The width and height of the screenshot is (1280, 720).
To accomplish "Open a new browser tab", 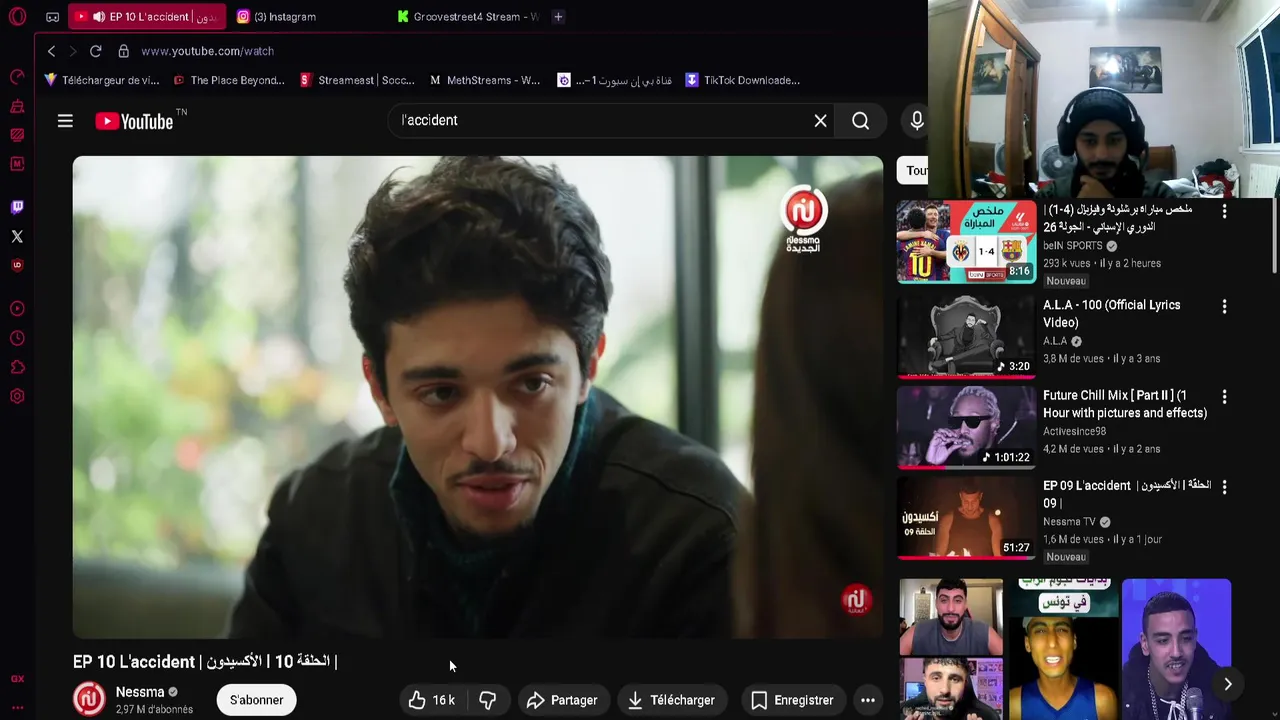I will [558, 17].
